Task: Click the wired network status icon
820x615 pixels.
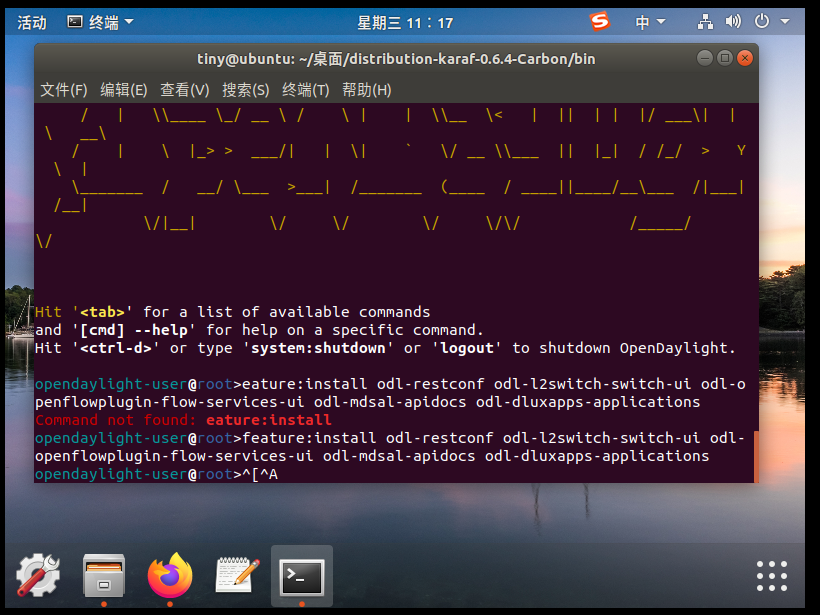Action: point(705,22)
